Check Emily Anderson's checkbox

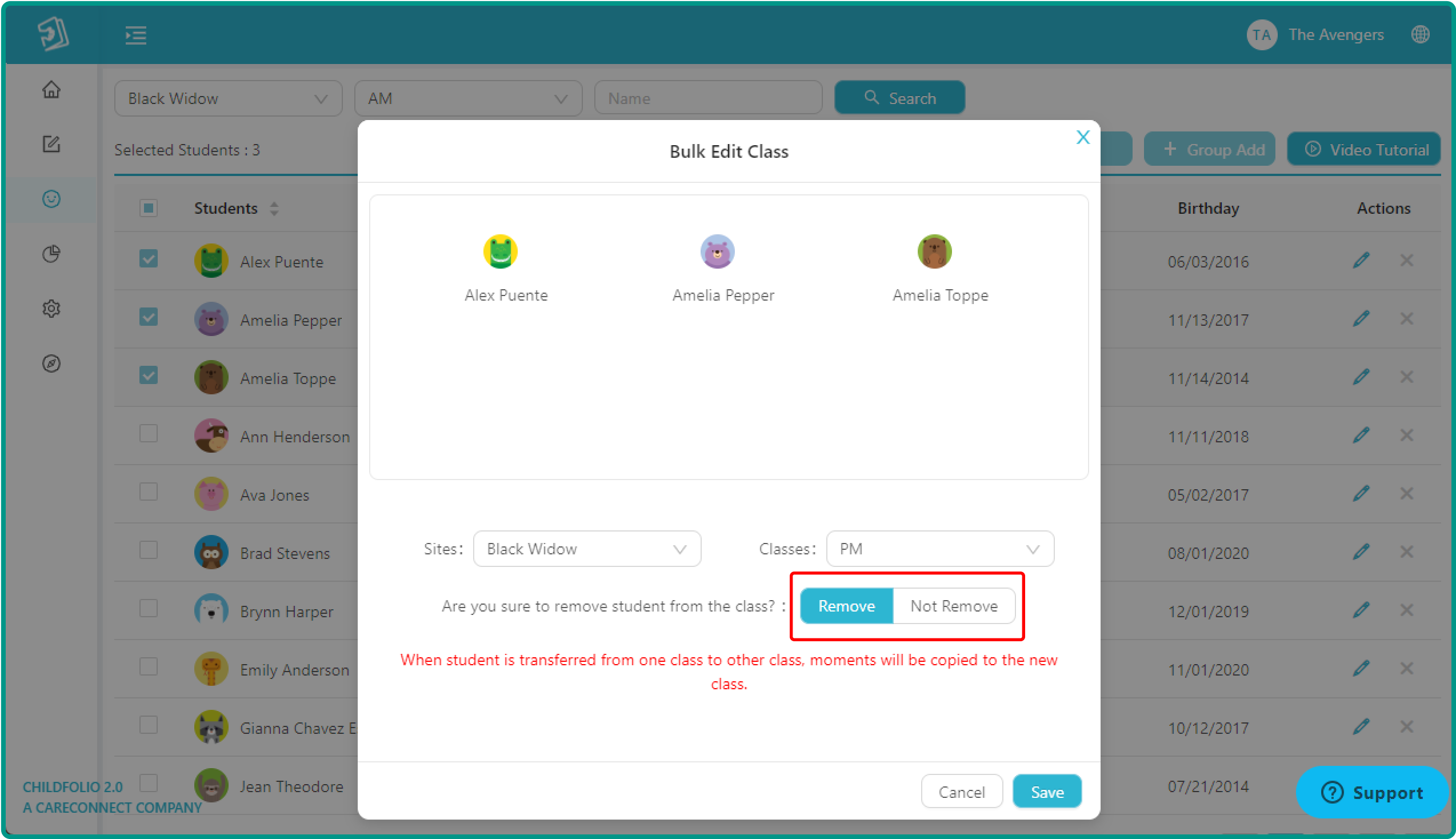point(149,666)
